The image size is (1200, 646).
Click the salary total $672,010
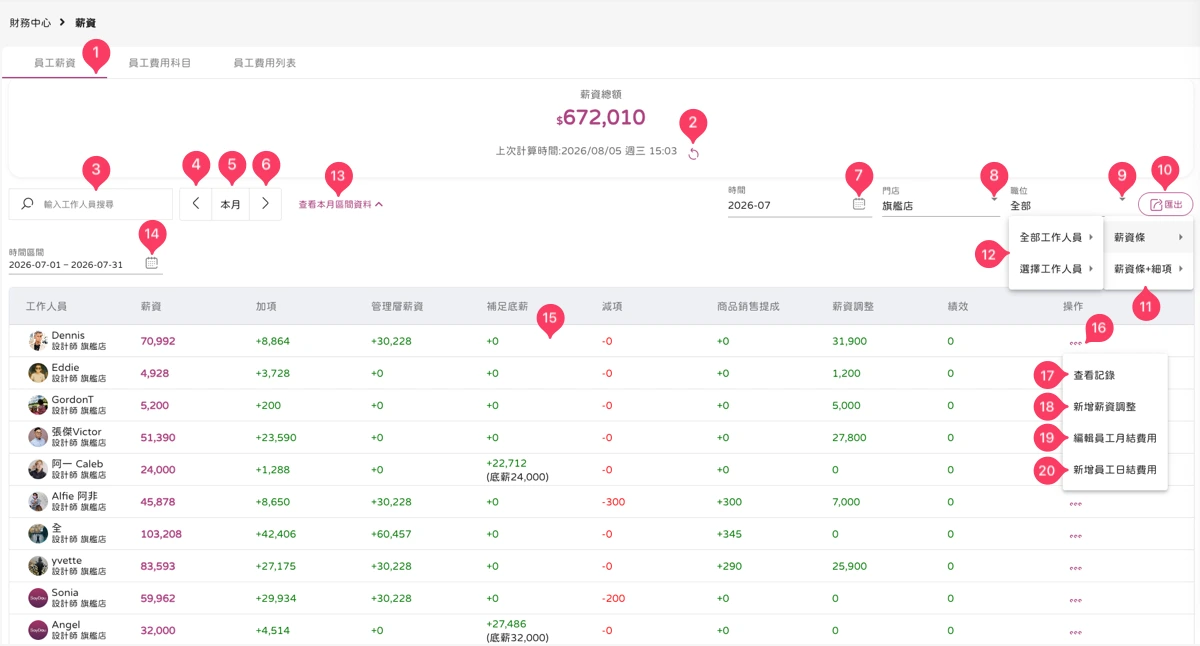click(600, 118)
